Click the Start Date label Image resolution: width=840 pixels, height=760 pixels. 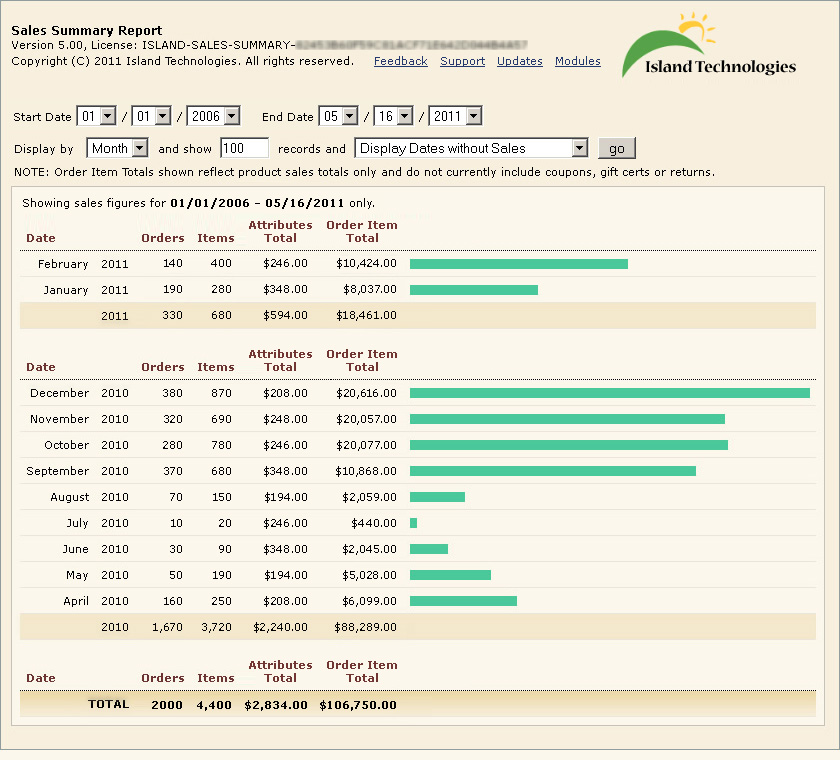pyautogui.click(x=42, y=117)
